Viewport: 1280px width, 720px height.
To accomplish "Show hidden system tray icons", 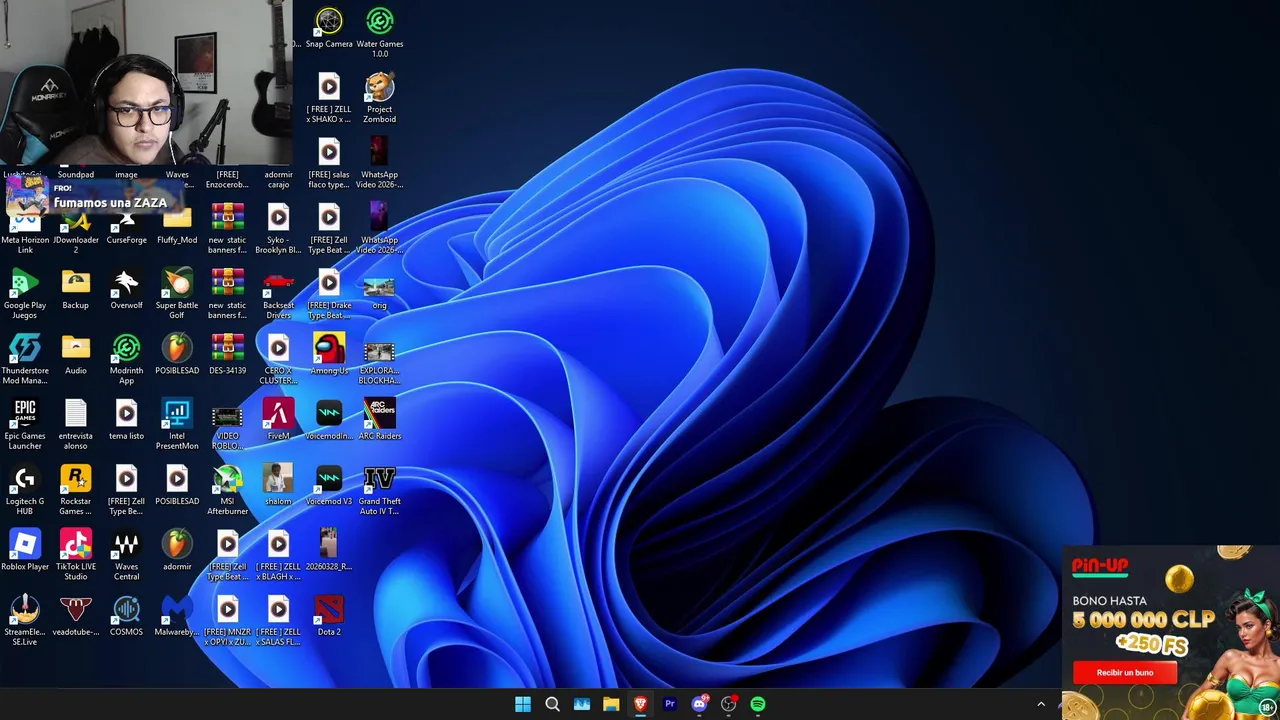I will coord(1041,704).
